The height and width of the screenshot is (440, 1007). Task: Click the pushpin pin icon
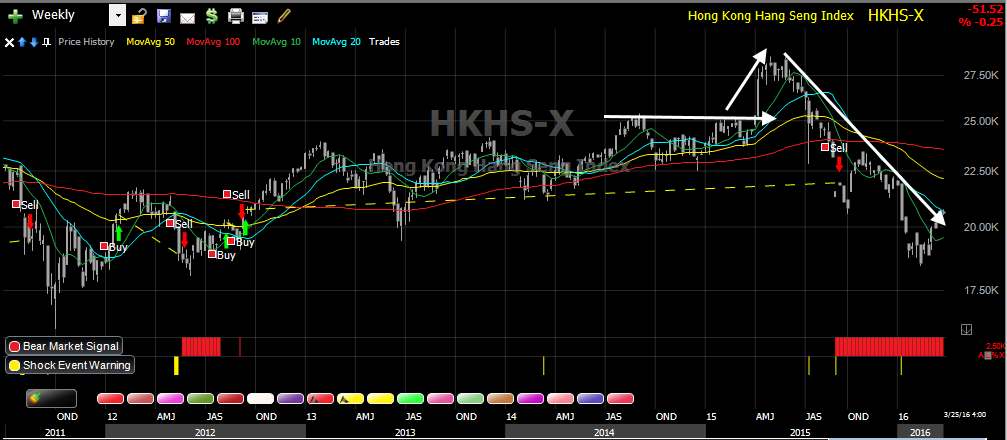click(x=46, y=42)
